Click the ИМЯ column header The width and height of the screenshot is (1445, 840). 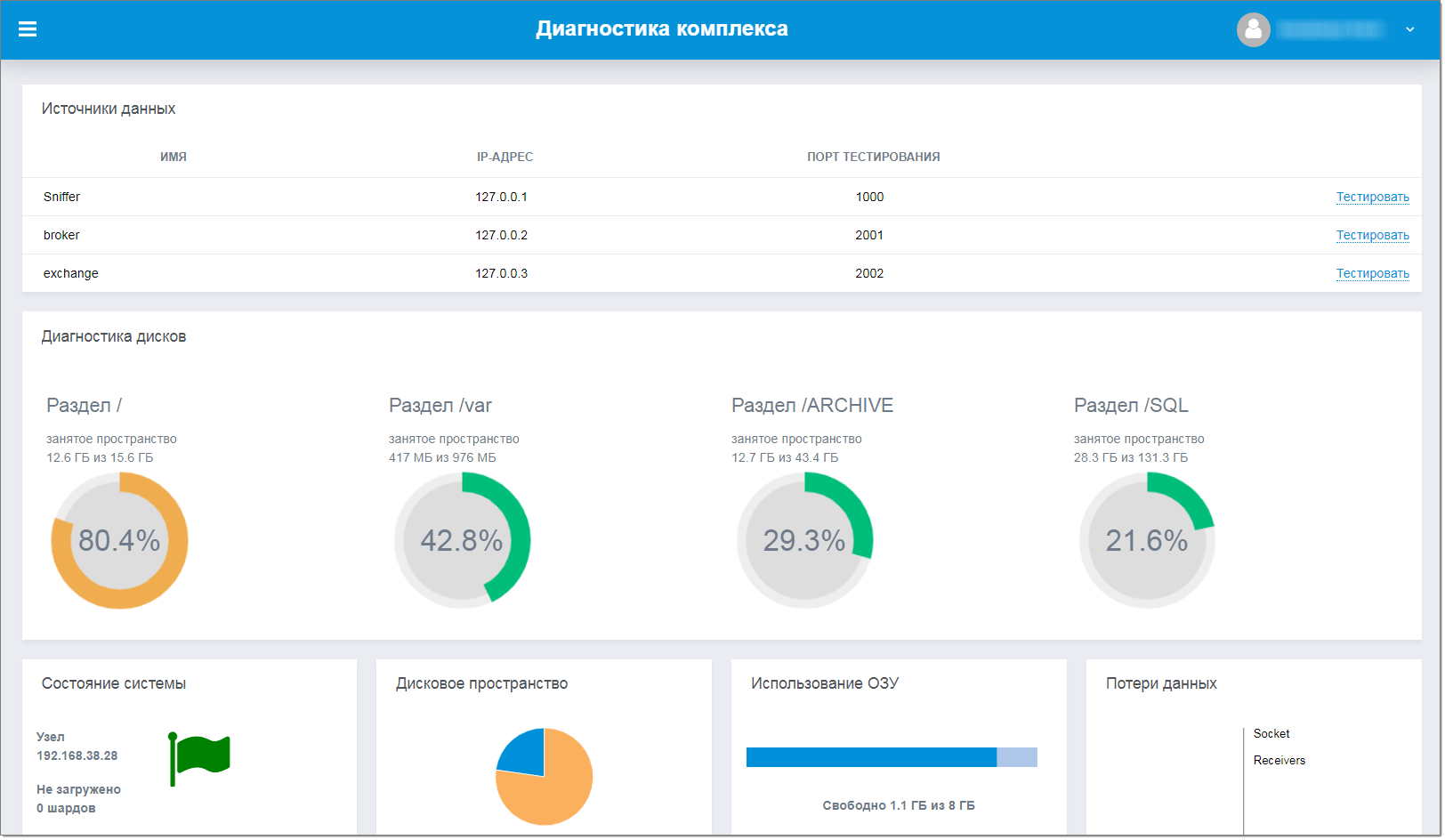pos(174,157)
